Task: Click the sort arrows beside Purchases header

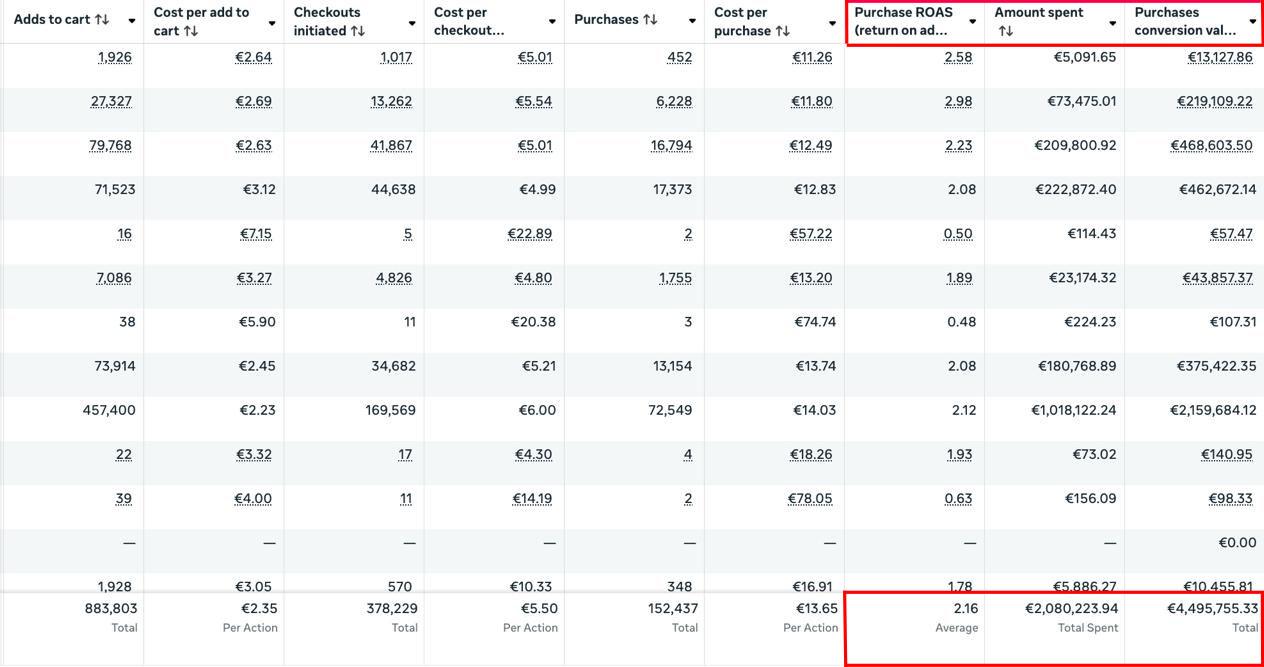Action: coord(650,20)
